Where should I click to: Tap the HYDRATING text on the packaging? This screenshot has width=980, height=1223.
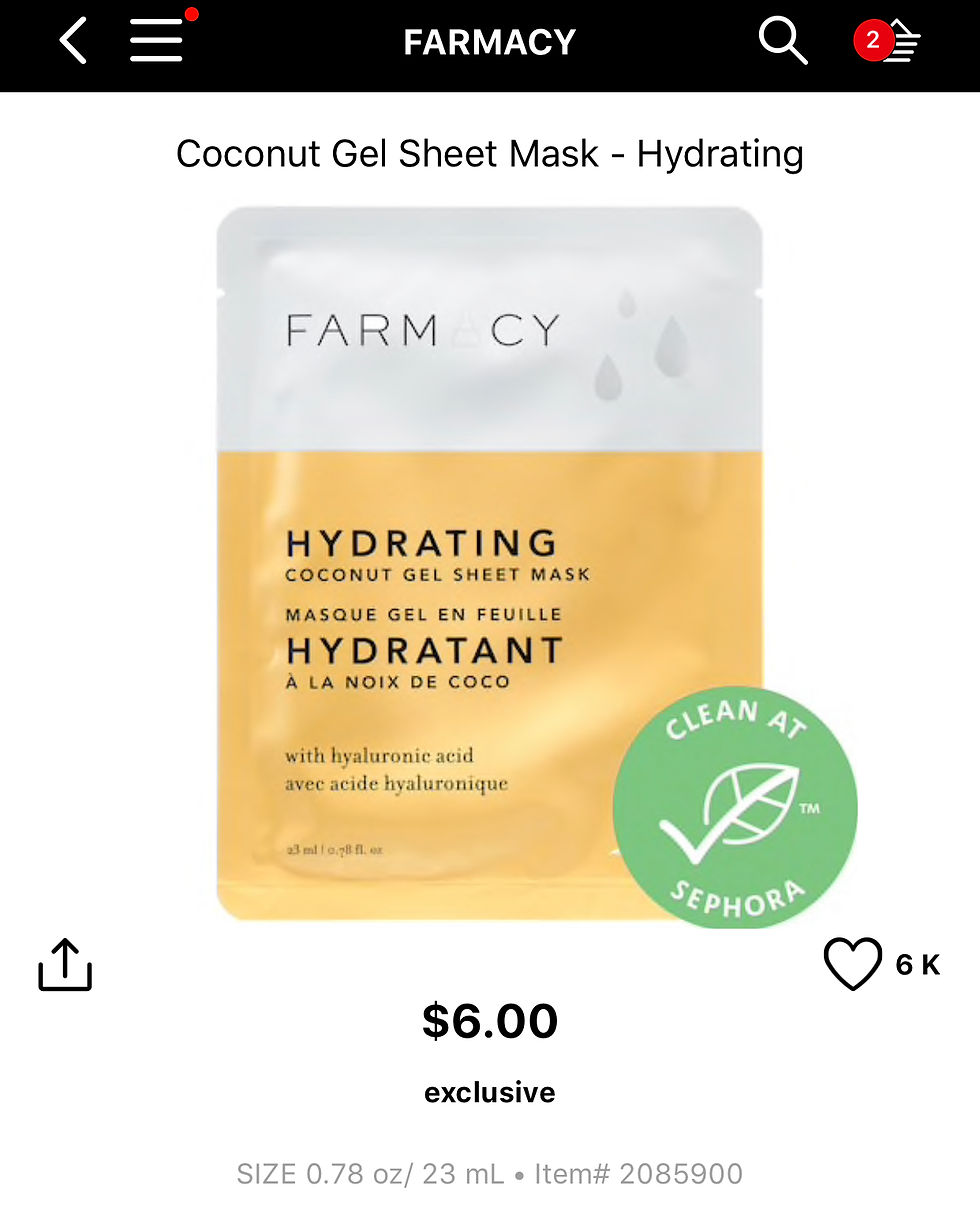(421, 543)
